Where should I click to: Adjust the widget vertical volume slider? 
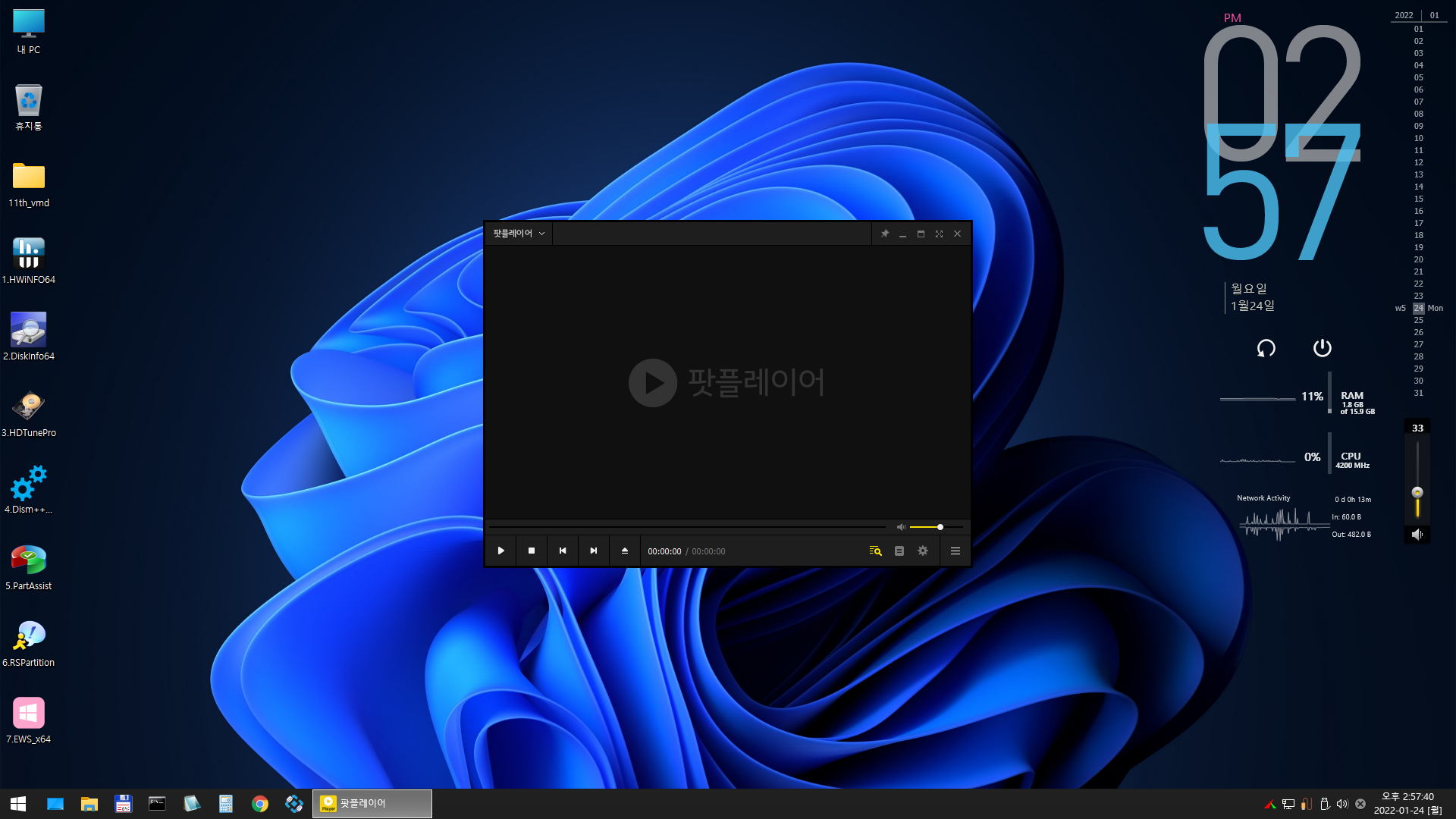pos(1417,482)
